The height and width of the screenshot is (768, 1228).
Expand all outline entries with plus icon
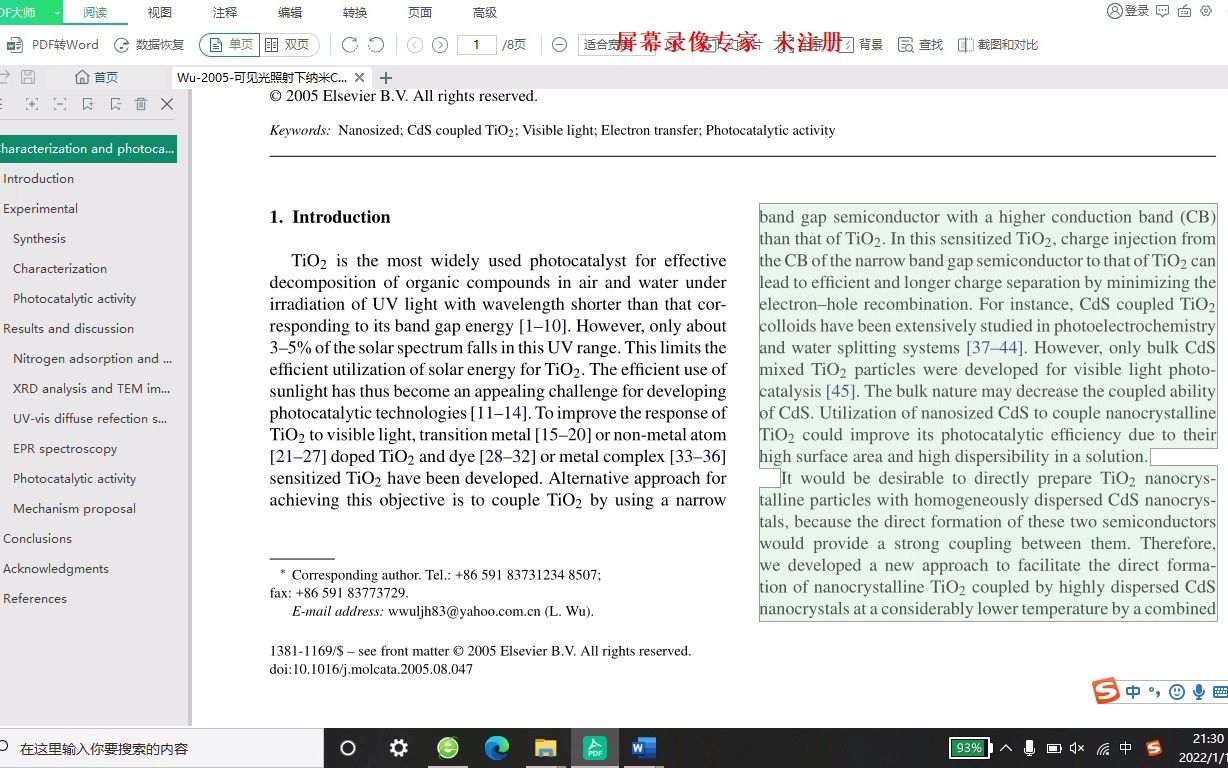pyautogui.click(x=32, y=104)
